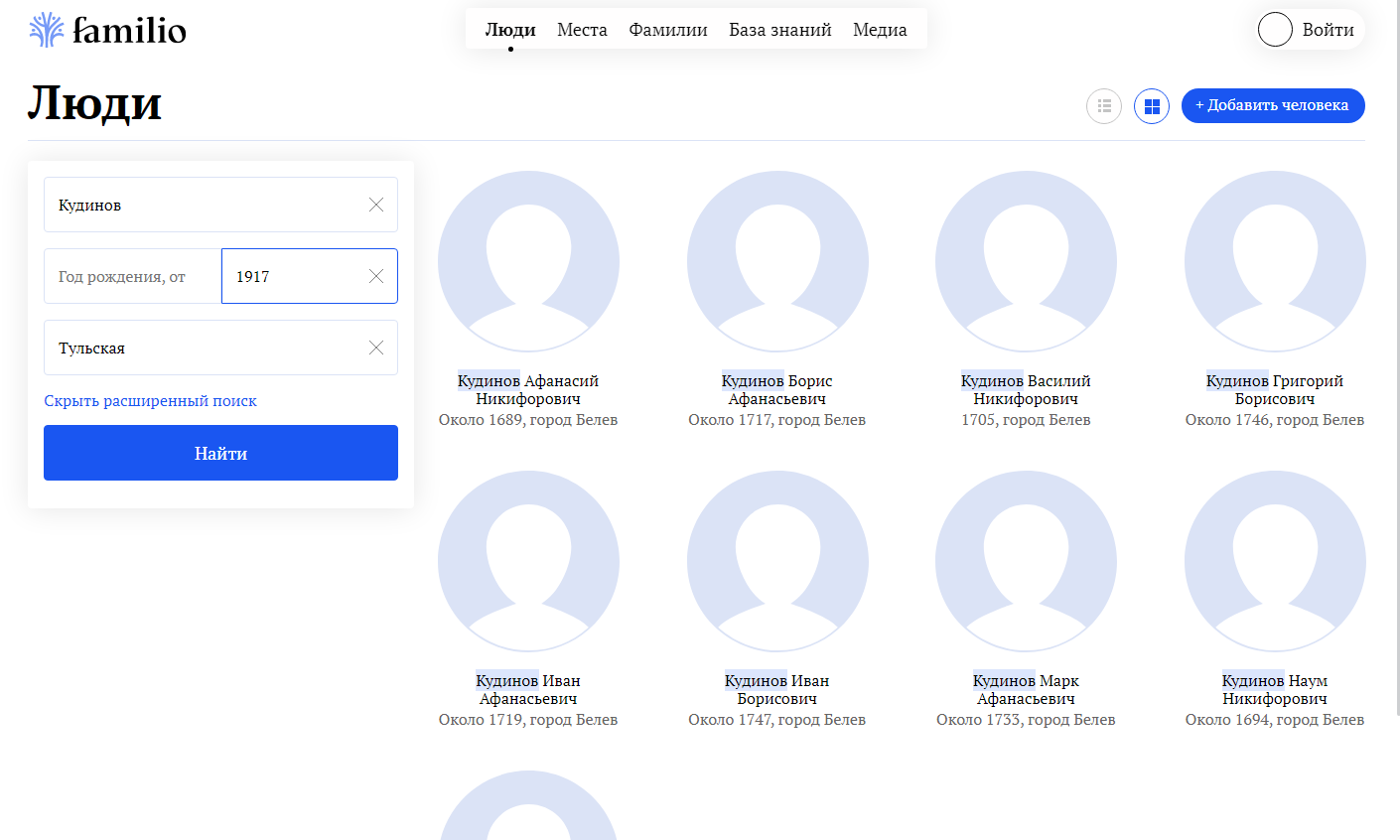Open avatar of Кудинов Марк Афанасьевич
The height and width of the screenshot is (840, 1400).
pyautogui.click(x=1026, y=562)
